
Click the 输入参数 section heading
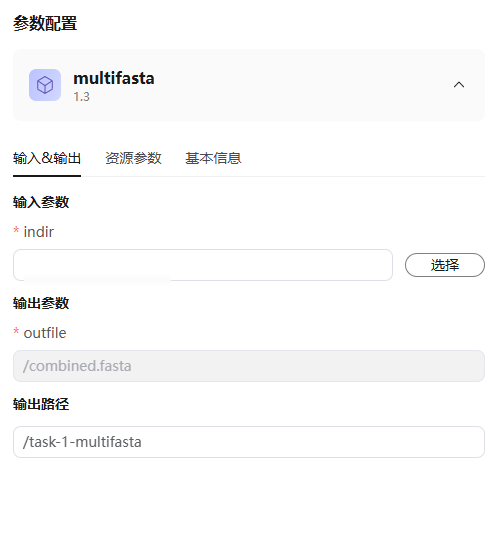click(41, 202)
